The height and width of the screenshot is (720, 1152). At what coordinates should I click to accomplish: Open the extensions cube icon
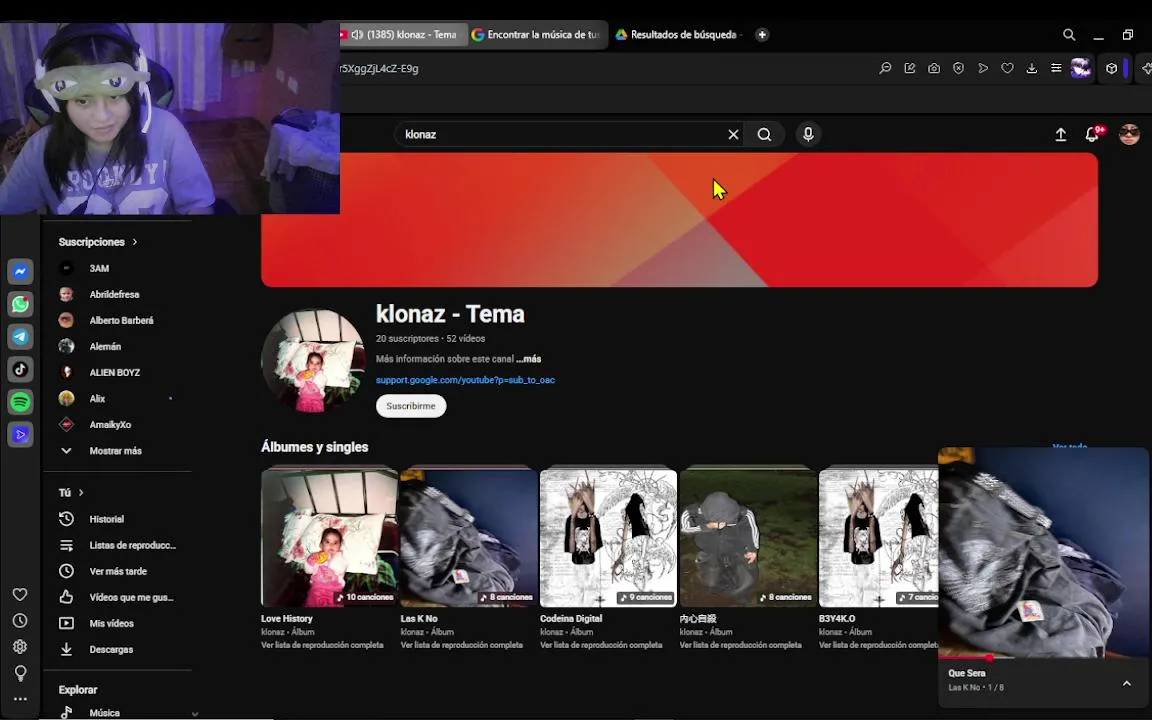coord(1112,68)
